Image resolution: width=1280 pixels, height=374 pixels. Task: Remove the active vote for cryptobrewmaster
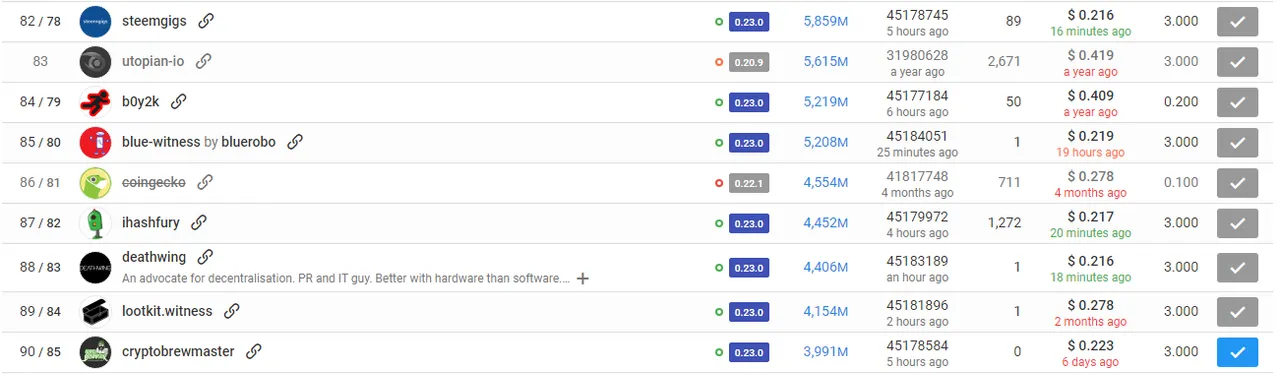coord(1237,351)
